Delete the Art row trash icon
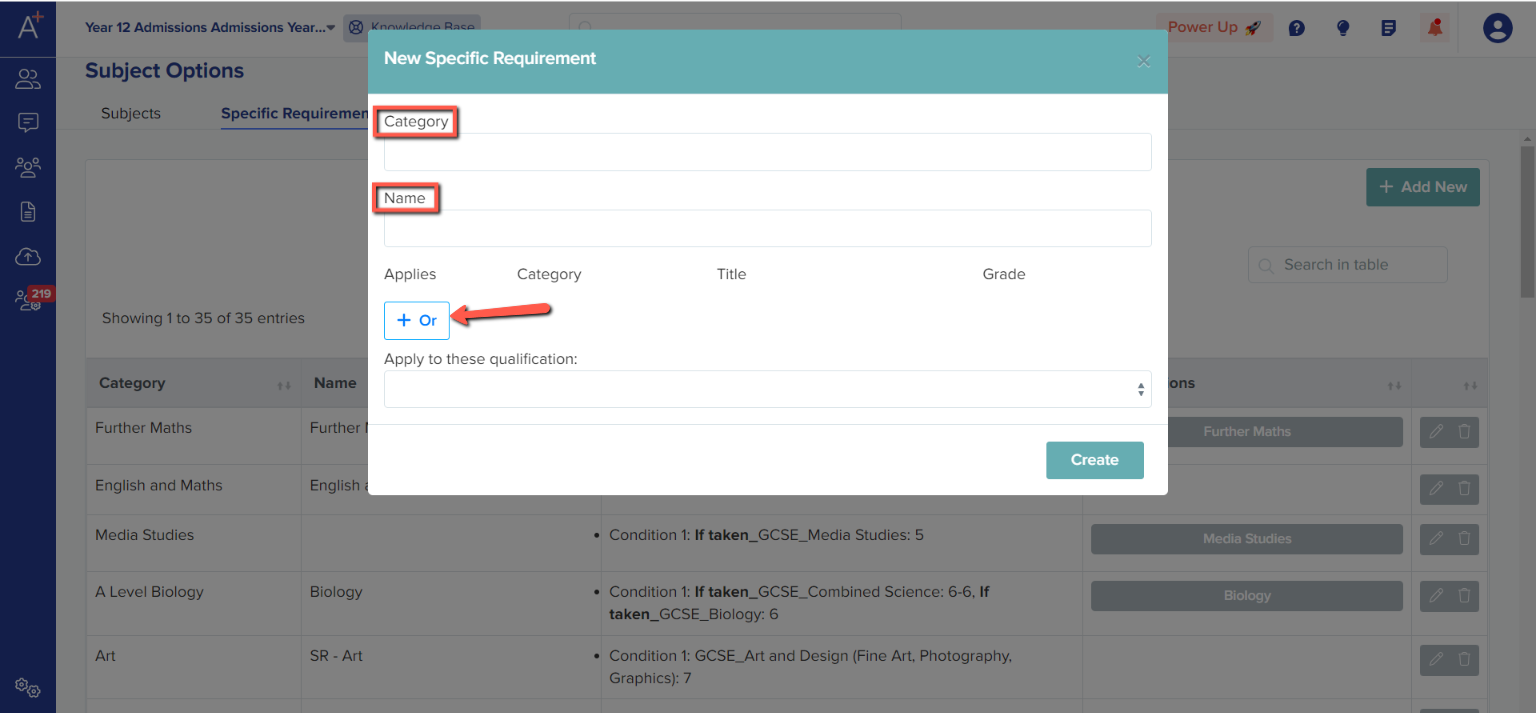 [1464, 660]
